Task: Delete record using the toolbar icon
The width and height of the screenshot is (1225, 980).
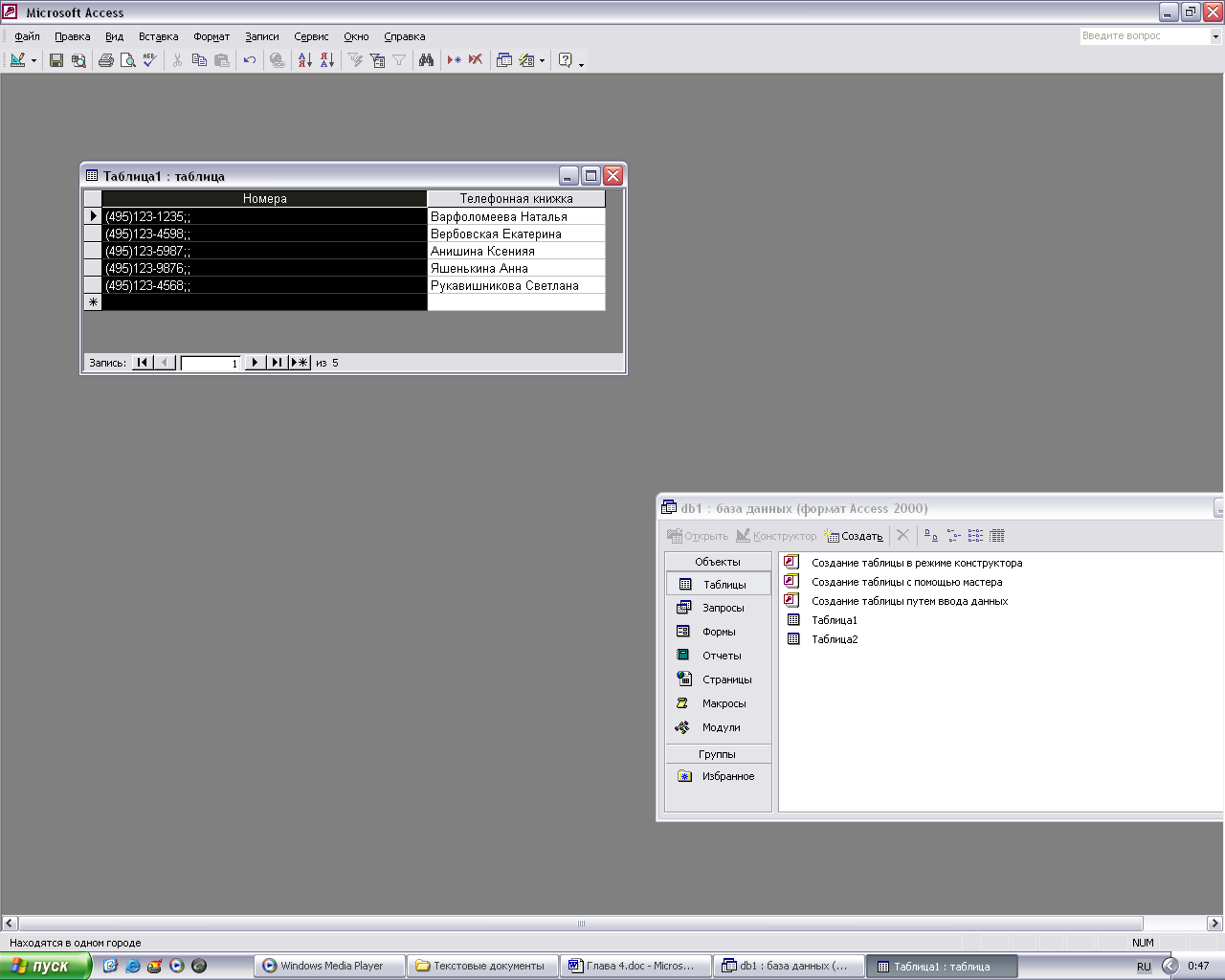Action: coord(476,60)
